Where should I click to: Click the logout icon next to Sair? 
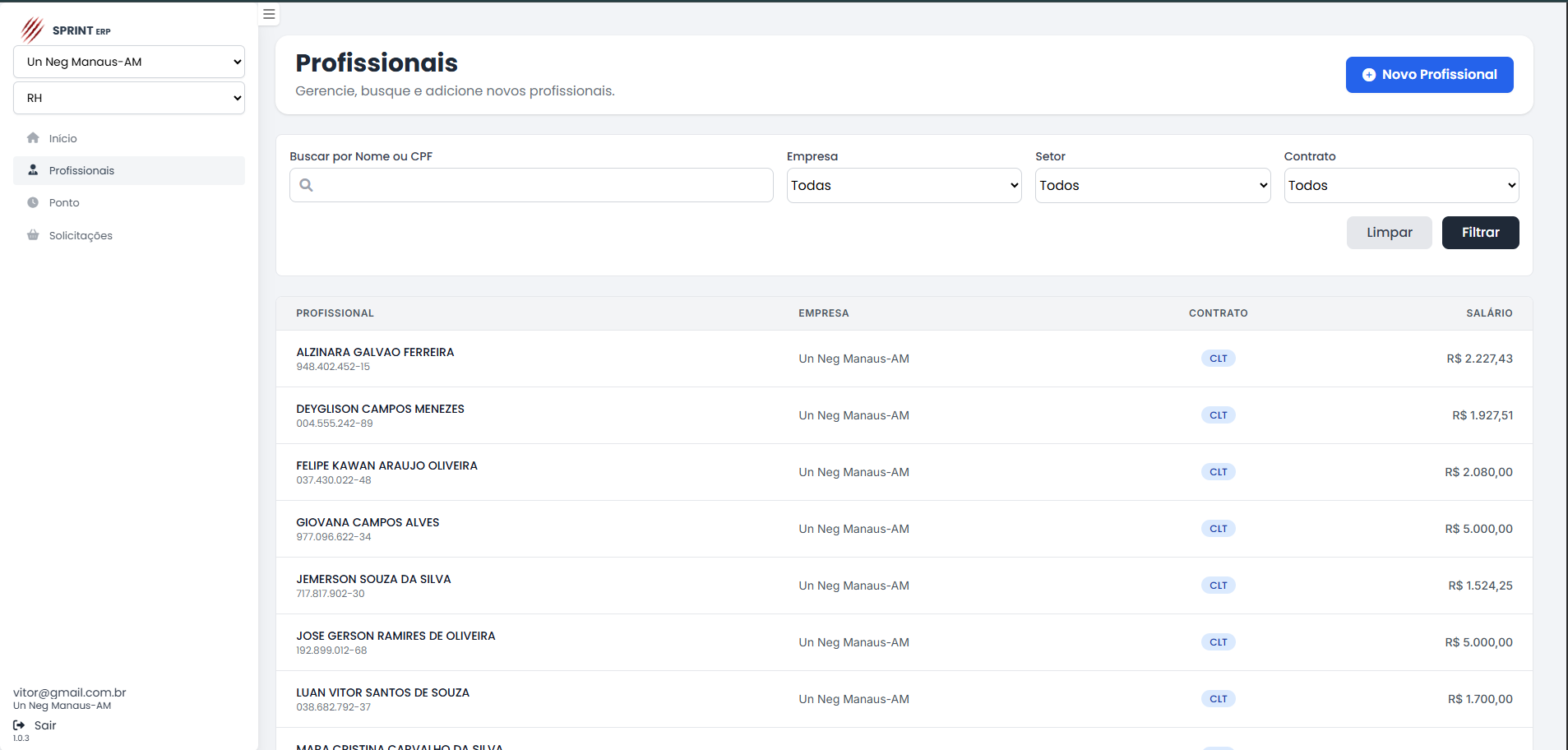click(19, 725)
